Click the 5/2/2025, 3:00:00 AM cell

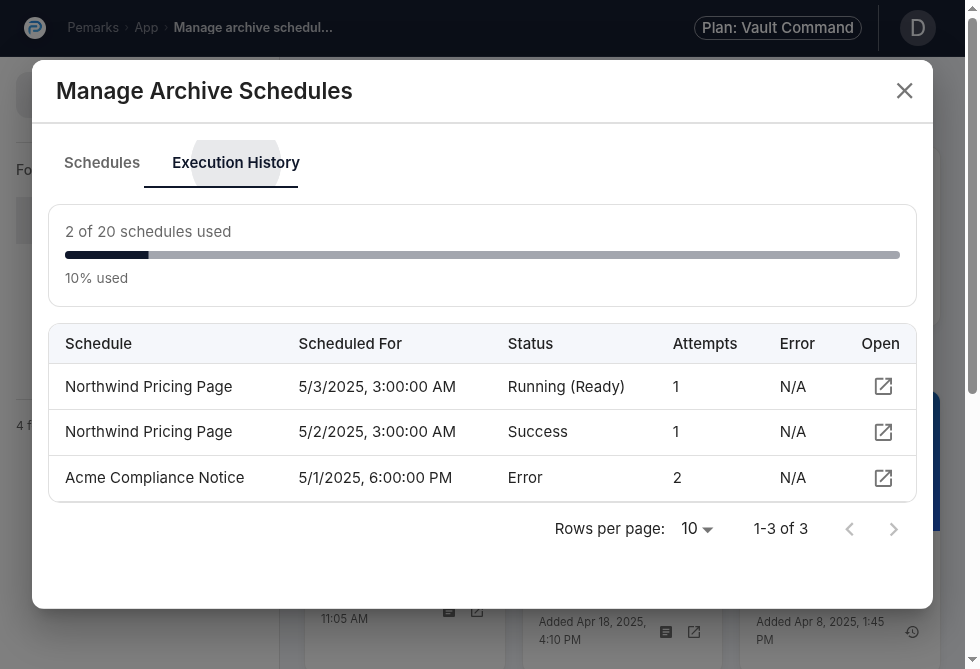click(377, 432)
